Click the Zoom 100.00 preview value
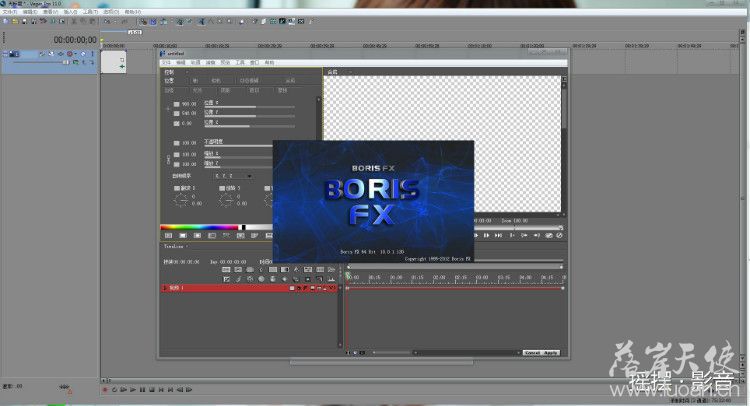 coord(514,221)
